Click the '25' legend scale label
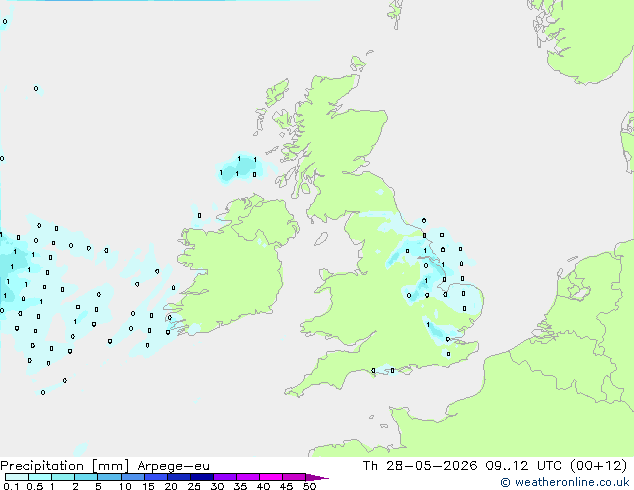The image size is (634, 490). point(194,486)
